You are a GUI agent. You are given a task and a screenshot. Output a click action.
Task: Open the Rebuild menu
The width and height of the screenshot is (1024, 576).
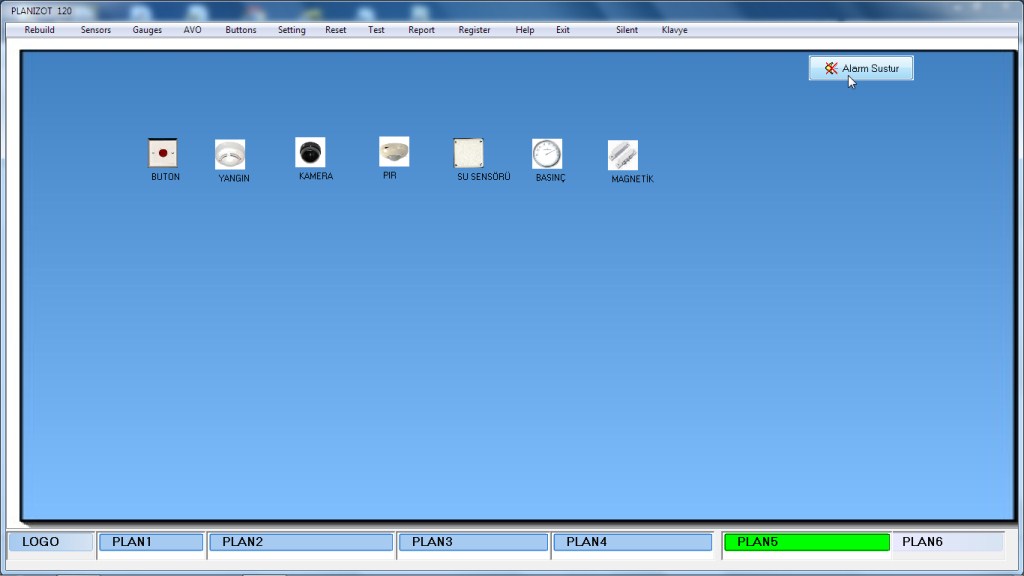pos(39,30)
